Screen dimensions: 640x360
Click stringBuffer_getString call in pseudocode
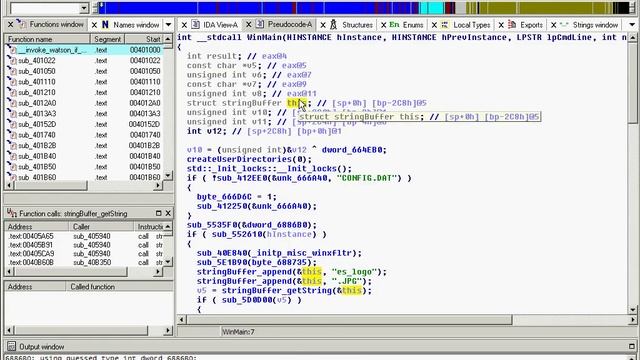[x=276, y=291]
